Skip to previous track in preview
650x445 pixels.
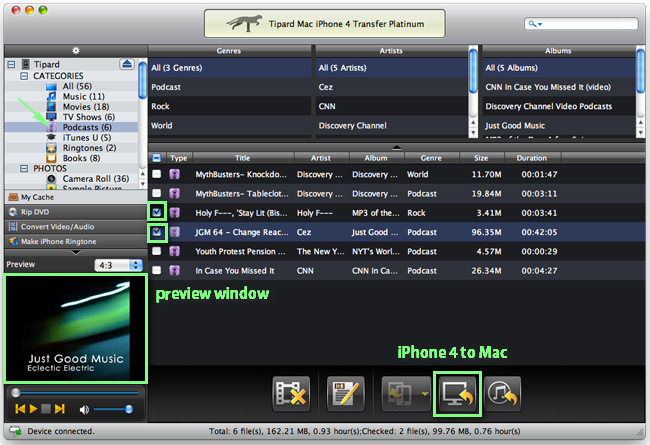pos(20,409)
